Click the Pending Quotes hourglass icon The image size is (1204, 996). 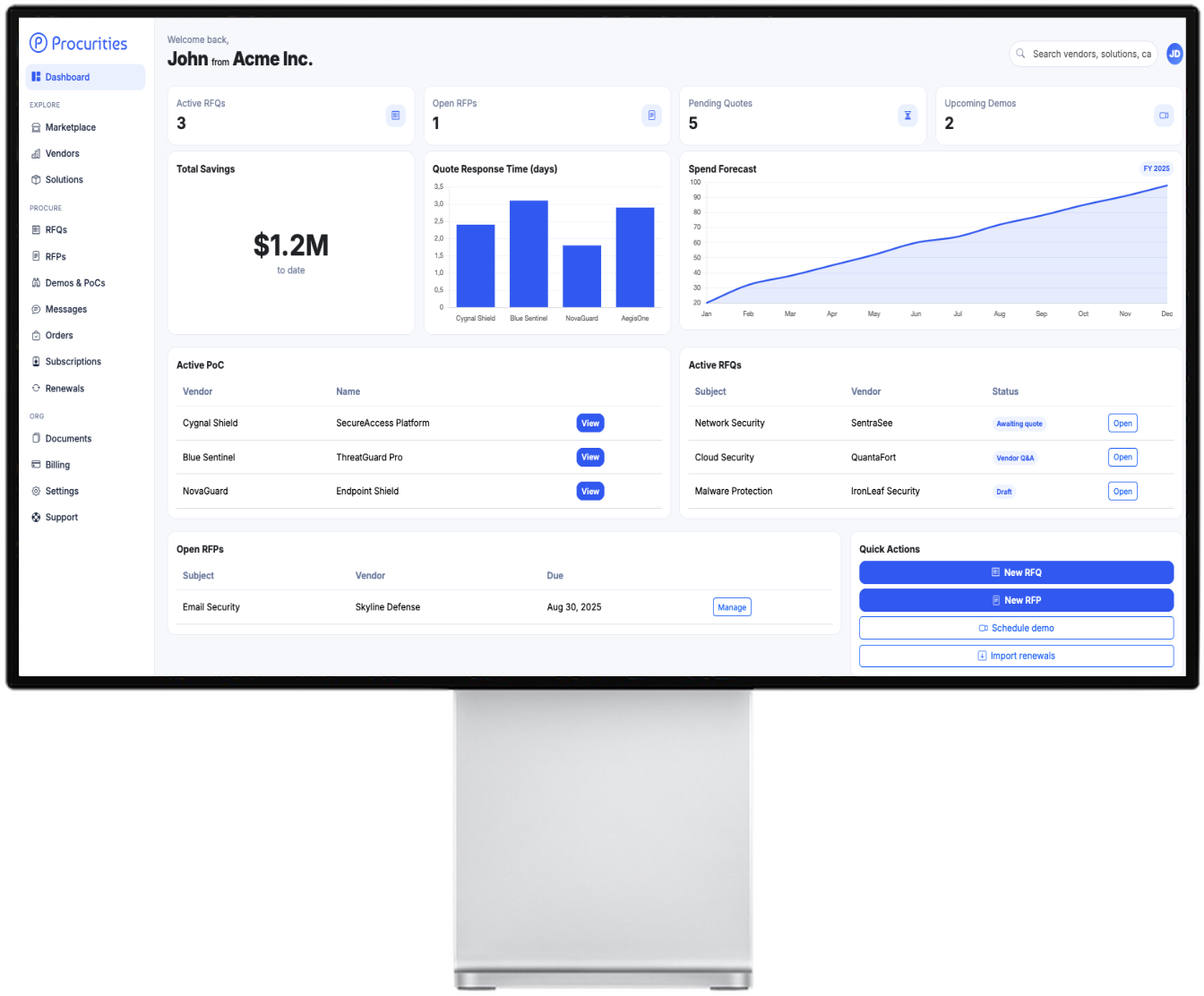tap(907, 116)
